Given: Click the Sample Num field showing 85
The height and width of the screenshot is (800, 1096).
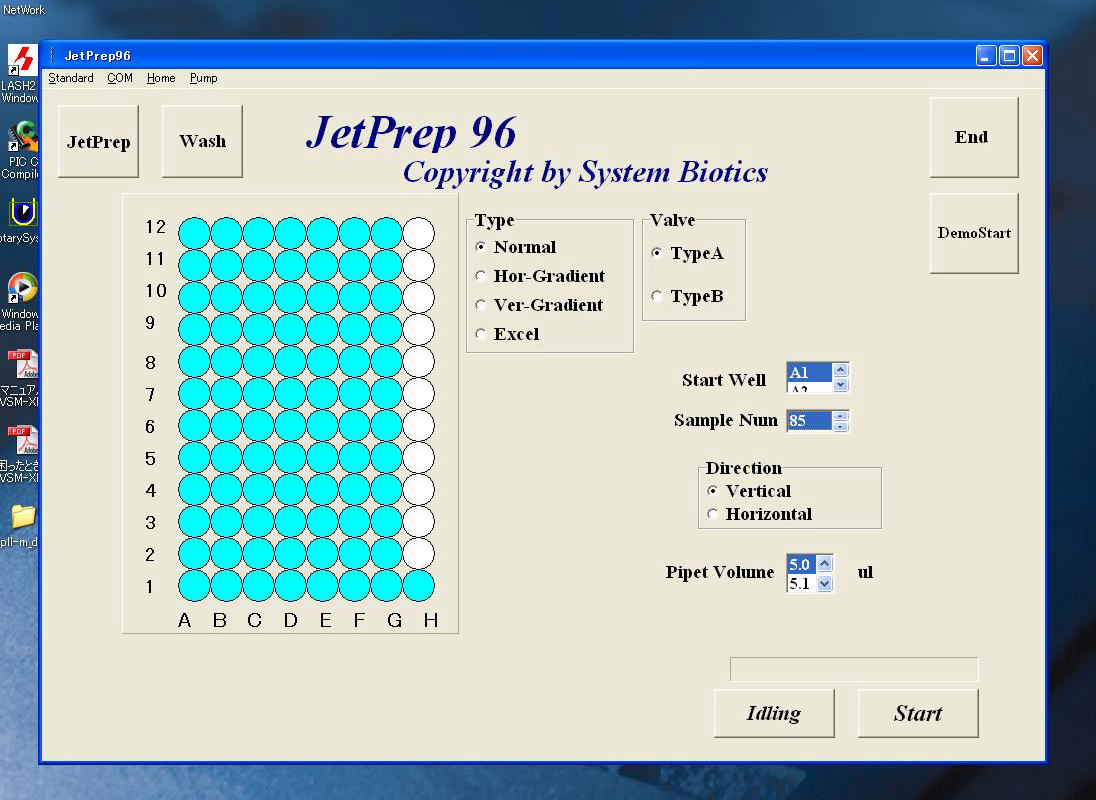Looking at the screenshot, I should pos(809,421).
